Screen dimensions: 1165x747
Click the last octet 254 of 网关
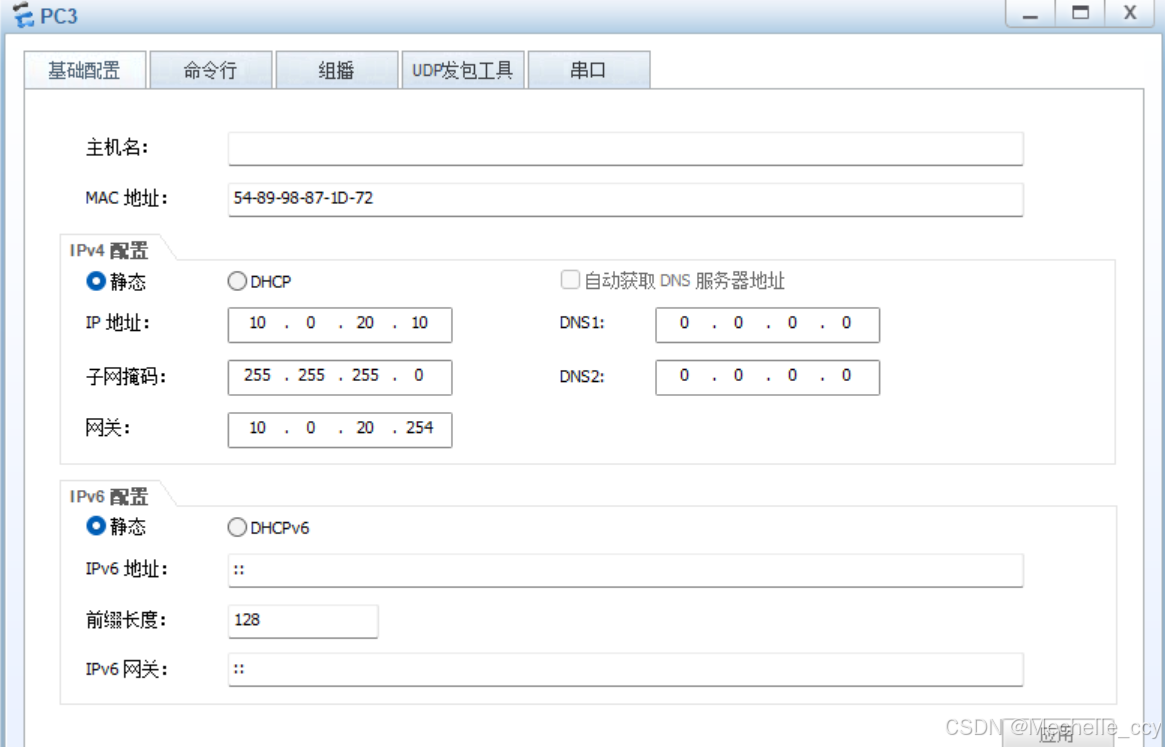(420, 427)
